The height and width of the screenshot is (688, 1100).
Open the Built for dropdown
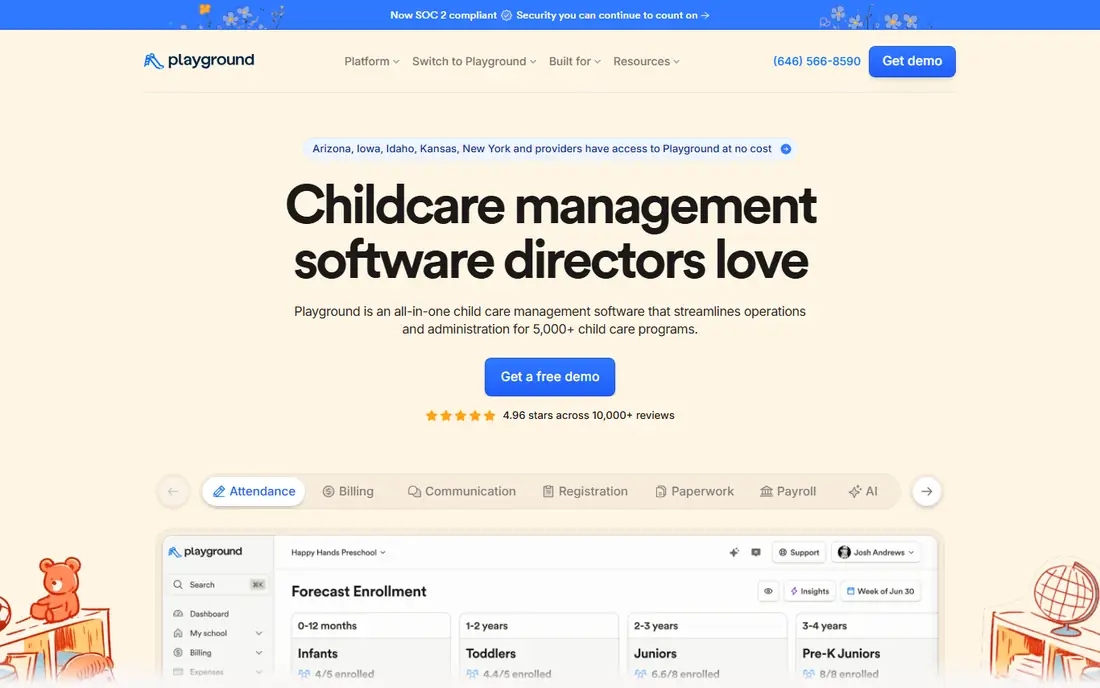coord(575,62)
